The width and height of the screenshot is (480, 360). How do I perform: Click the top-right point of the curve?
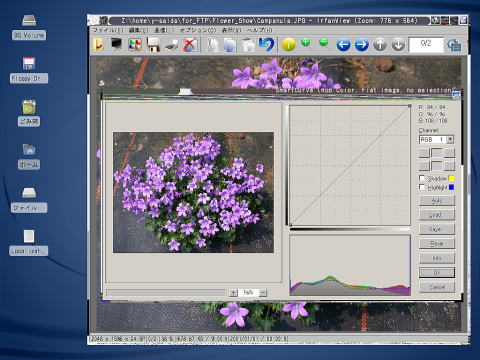[410, 106]
